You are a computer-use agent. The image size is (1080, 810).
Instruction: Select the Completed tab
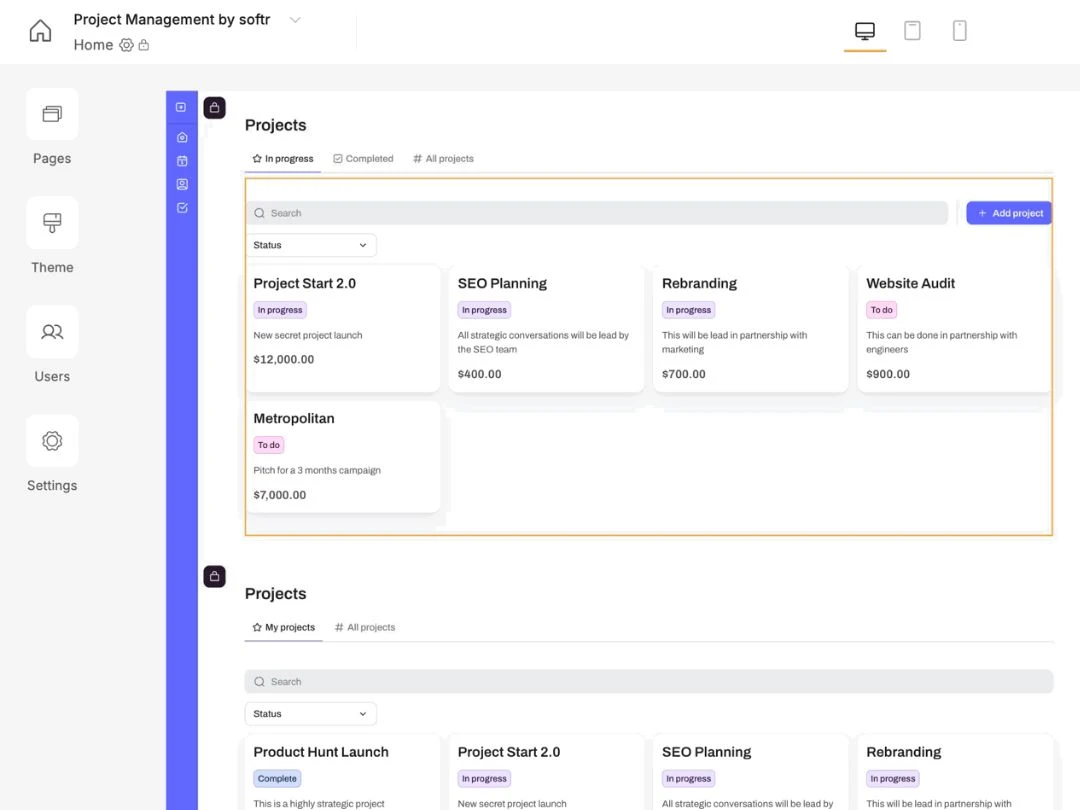point(363,158)
